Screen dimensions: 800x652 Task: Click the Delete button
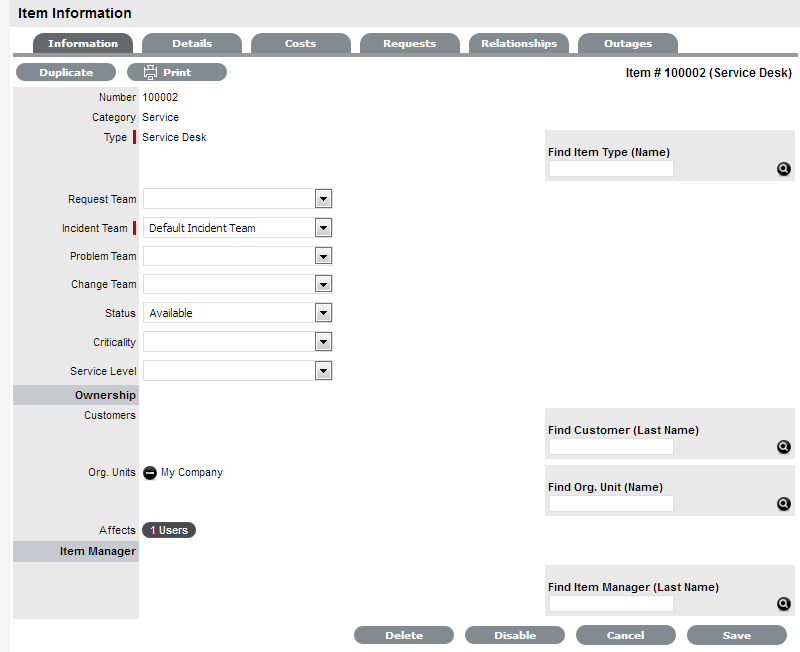point(404,635)
